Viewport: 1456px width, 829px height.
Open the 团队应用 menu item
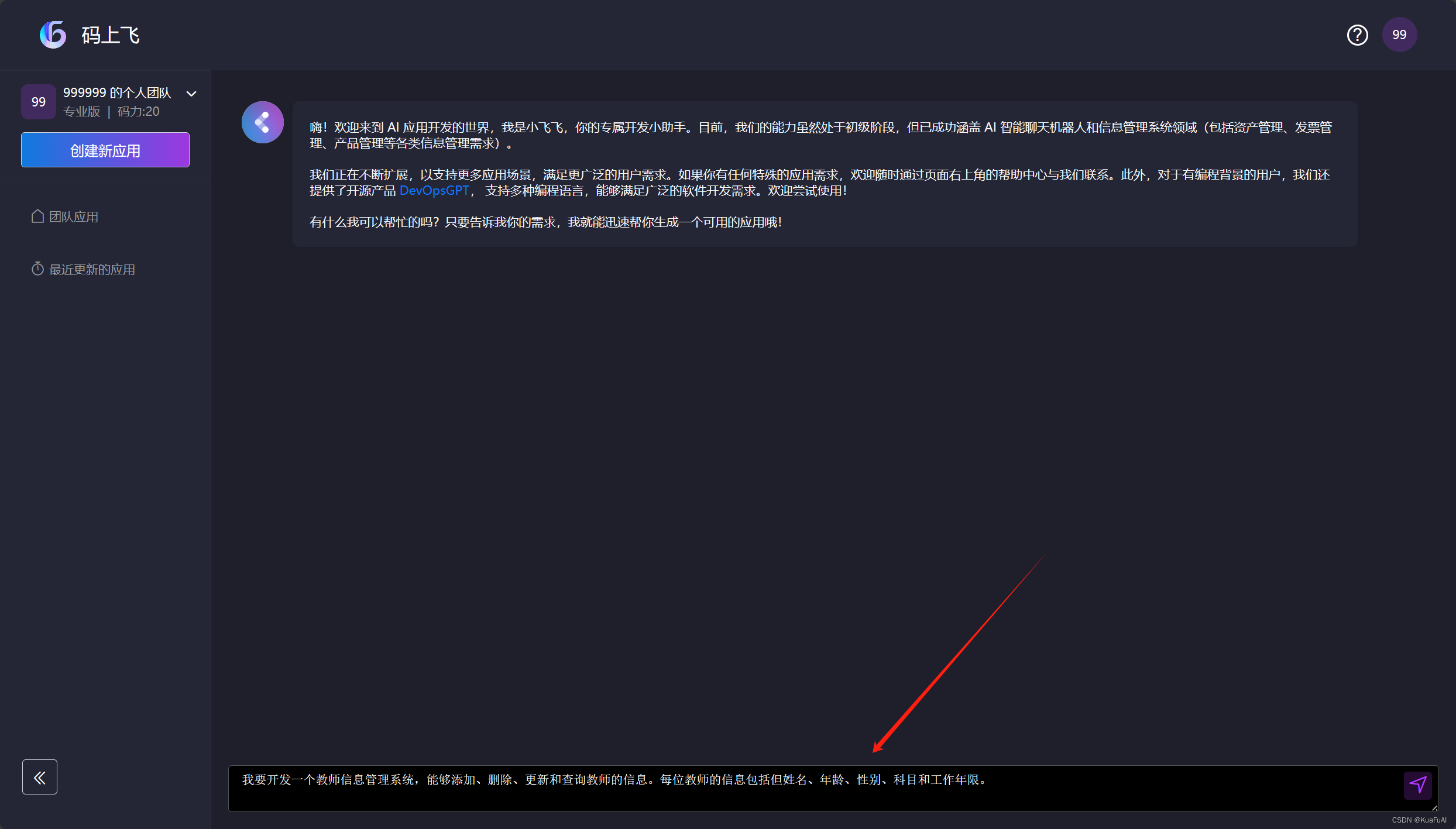tap(74, 217)
